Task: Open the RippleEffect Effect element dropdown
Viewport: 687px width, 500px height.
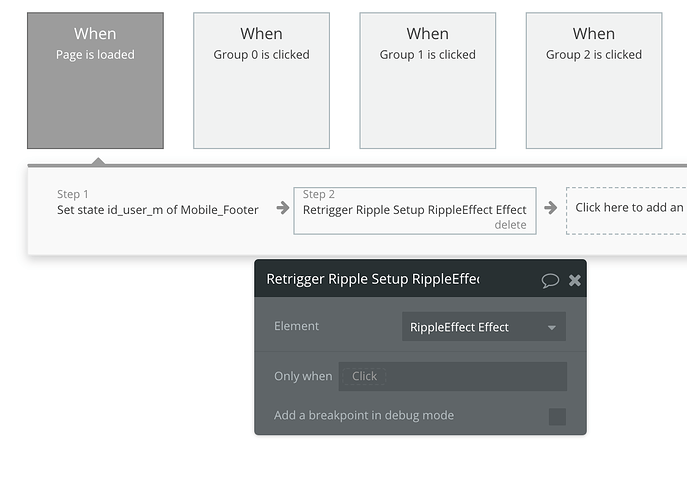Action: click(483, 327)
